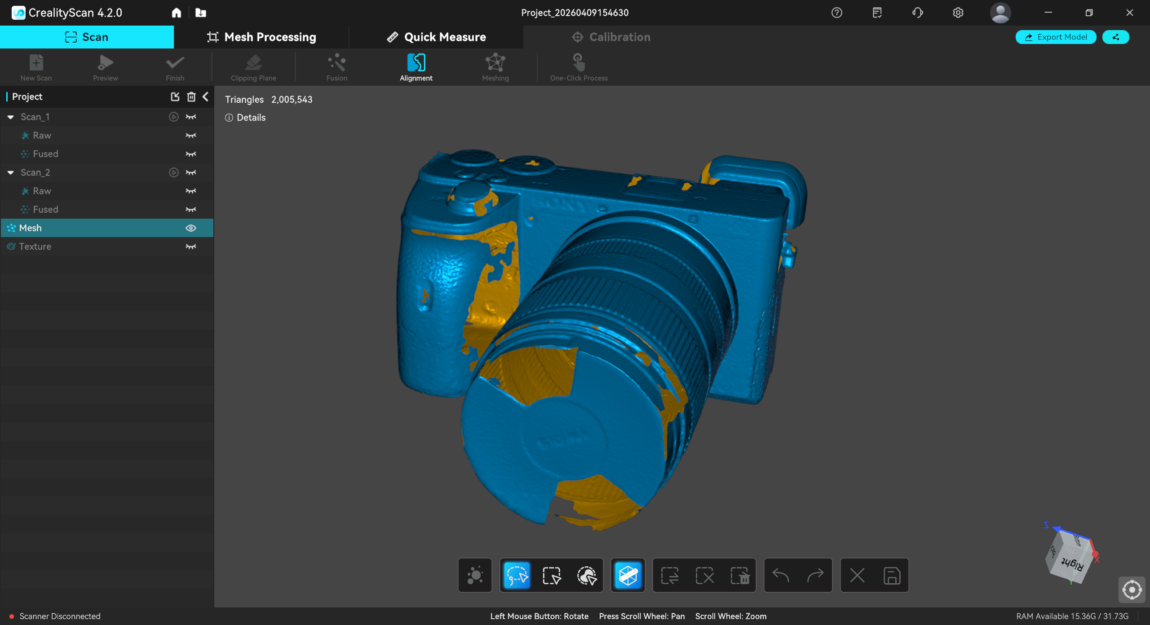The width and height of the screenshot is (1150, 625).
Task: Open customer support headset icon
Action: coord(917,13)
